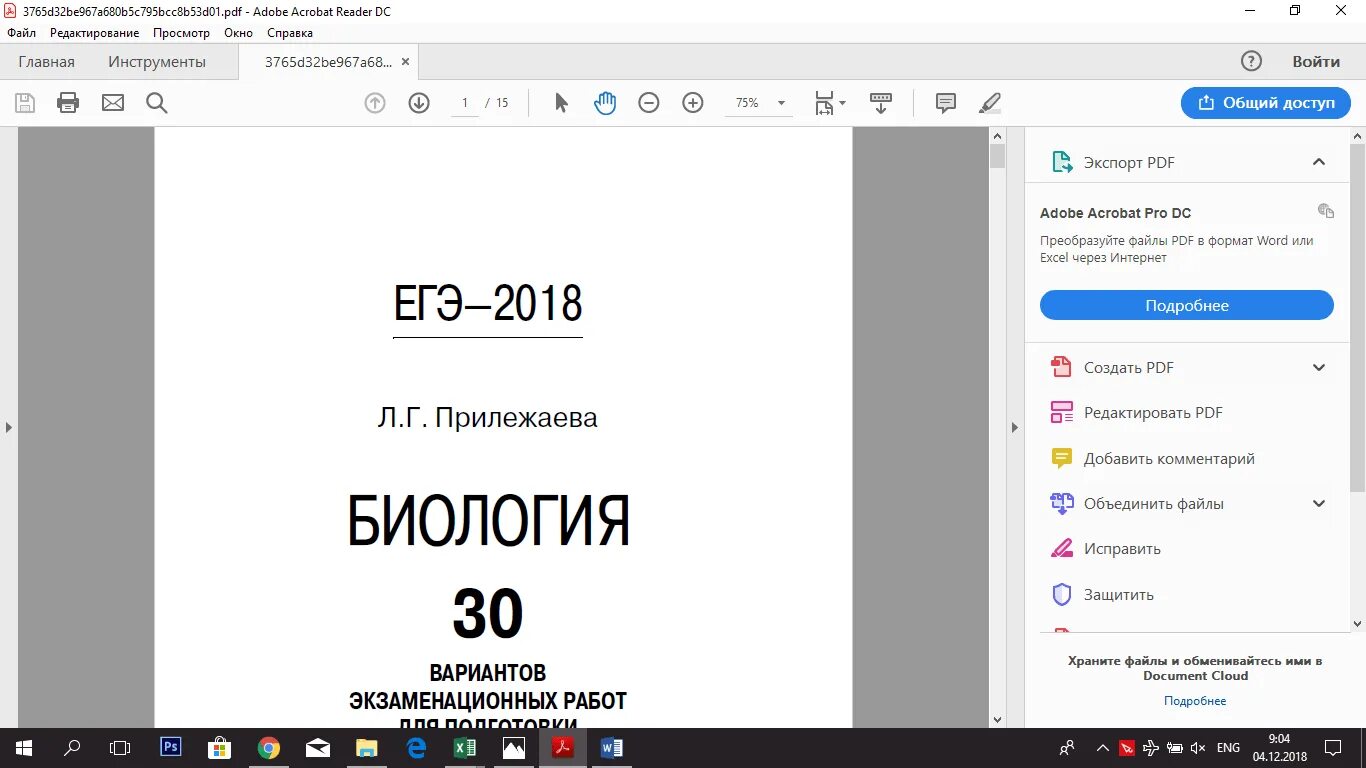Add a sticky note comment icon
This screenshot has width=1366, height=768.
tap(946, 103)
